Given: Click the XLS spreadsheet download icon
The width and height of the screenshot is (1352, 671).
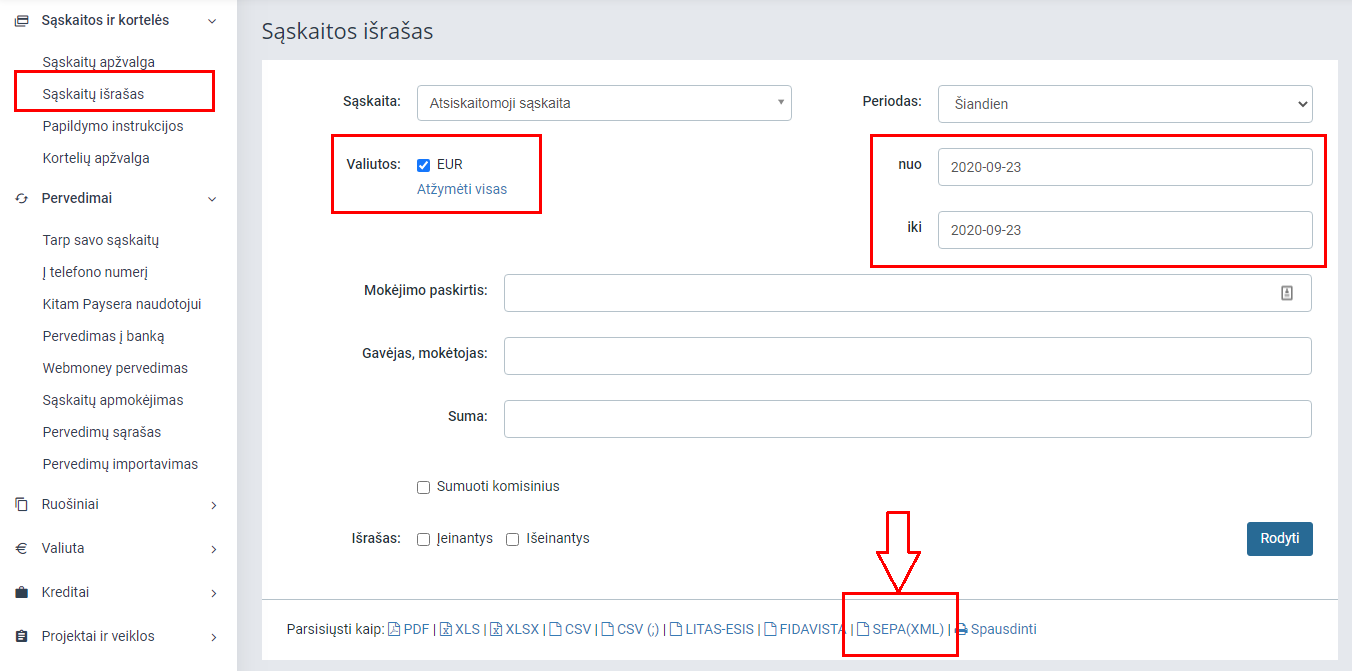Looking at the screenshot, I should click(446, 629).
